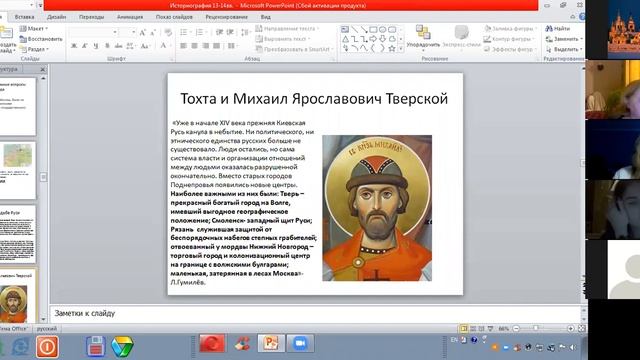The height and width of the screenshot is (360, 640).
Task: Click the Восстановить button
Action: pyautogui.click(x=41, y=39)
